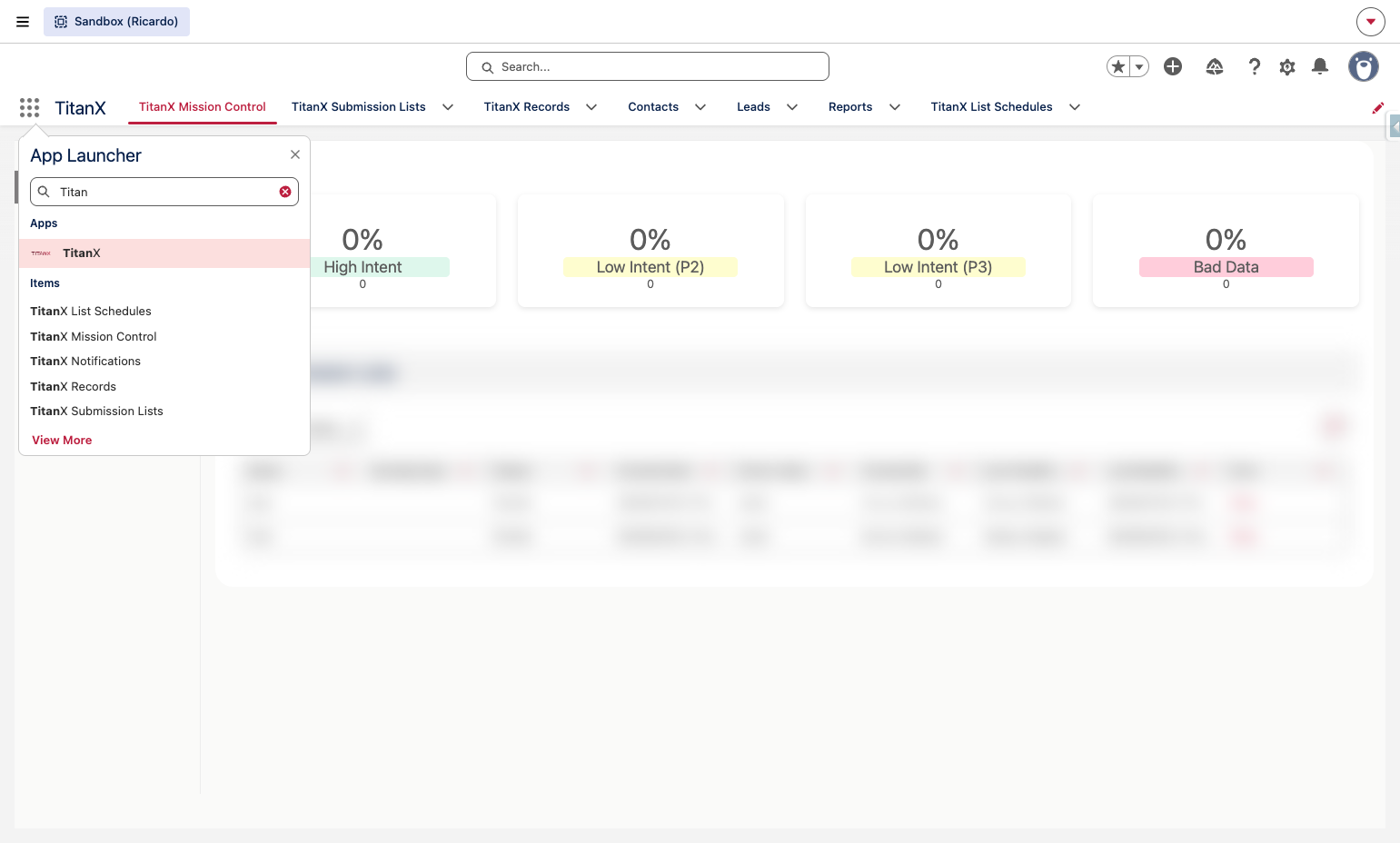This screenshot has width=1400, height=843.
Task: Expand TitanX Submission Lists chevron menu
Action: pyautogui.click(x=448, y=107)
